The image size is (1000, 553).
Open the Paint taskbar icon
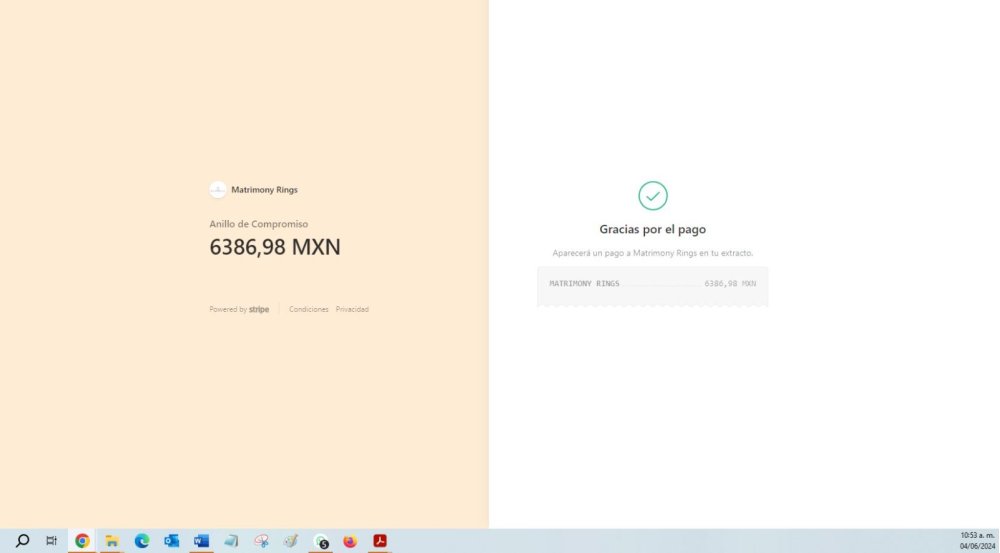click(x=291, y=541)
